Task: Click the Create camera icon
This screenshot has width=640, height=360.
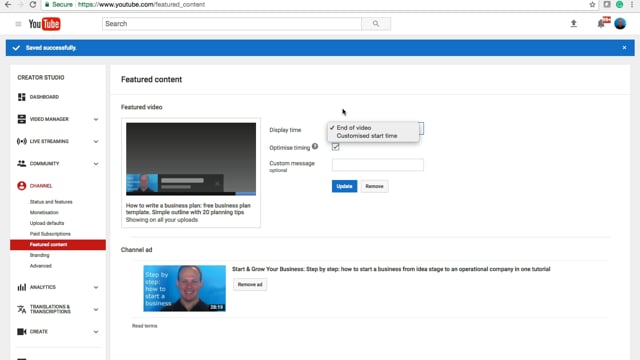Action: pos(22,331)
